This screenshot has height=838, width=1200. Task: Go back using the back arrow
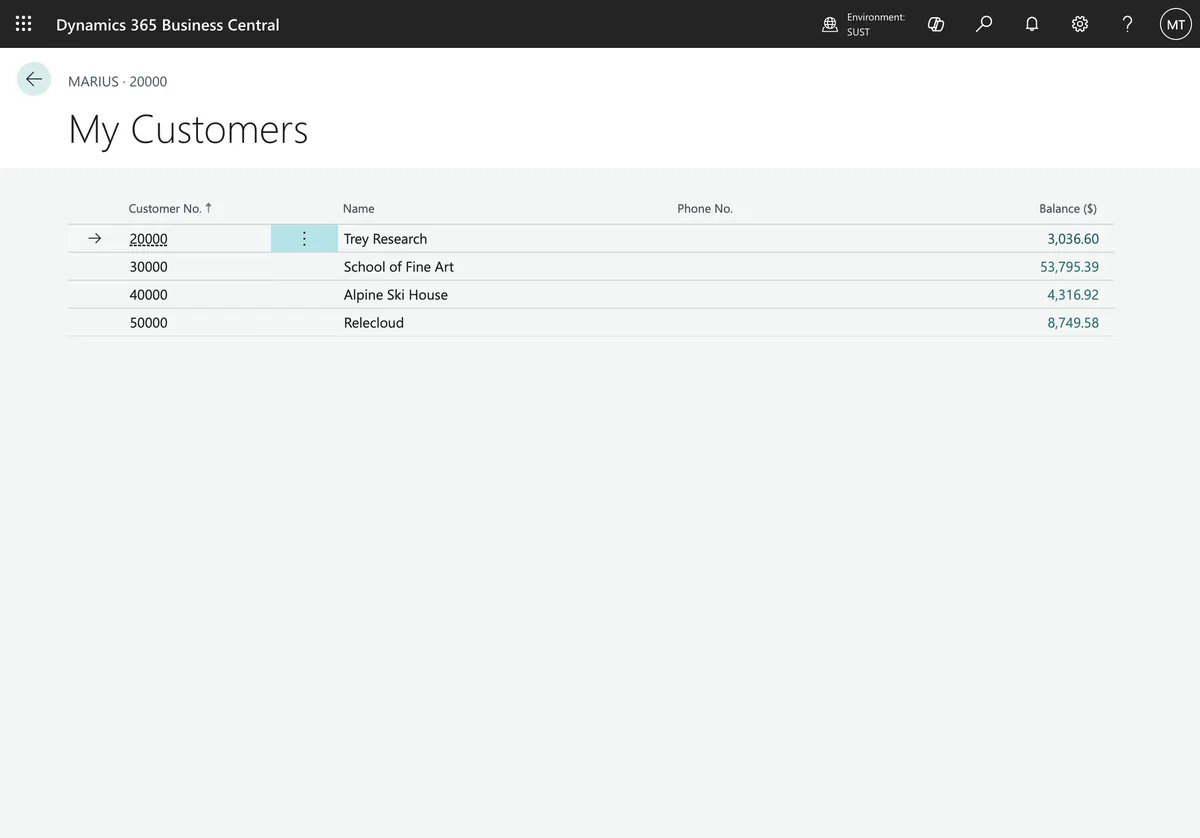34,79
